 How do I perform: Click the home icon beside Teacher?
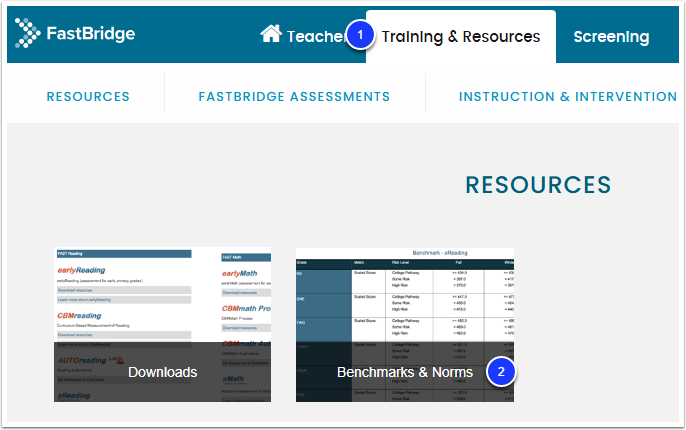pos(271,34)
